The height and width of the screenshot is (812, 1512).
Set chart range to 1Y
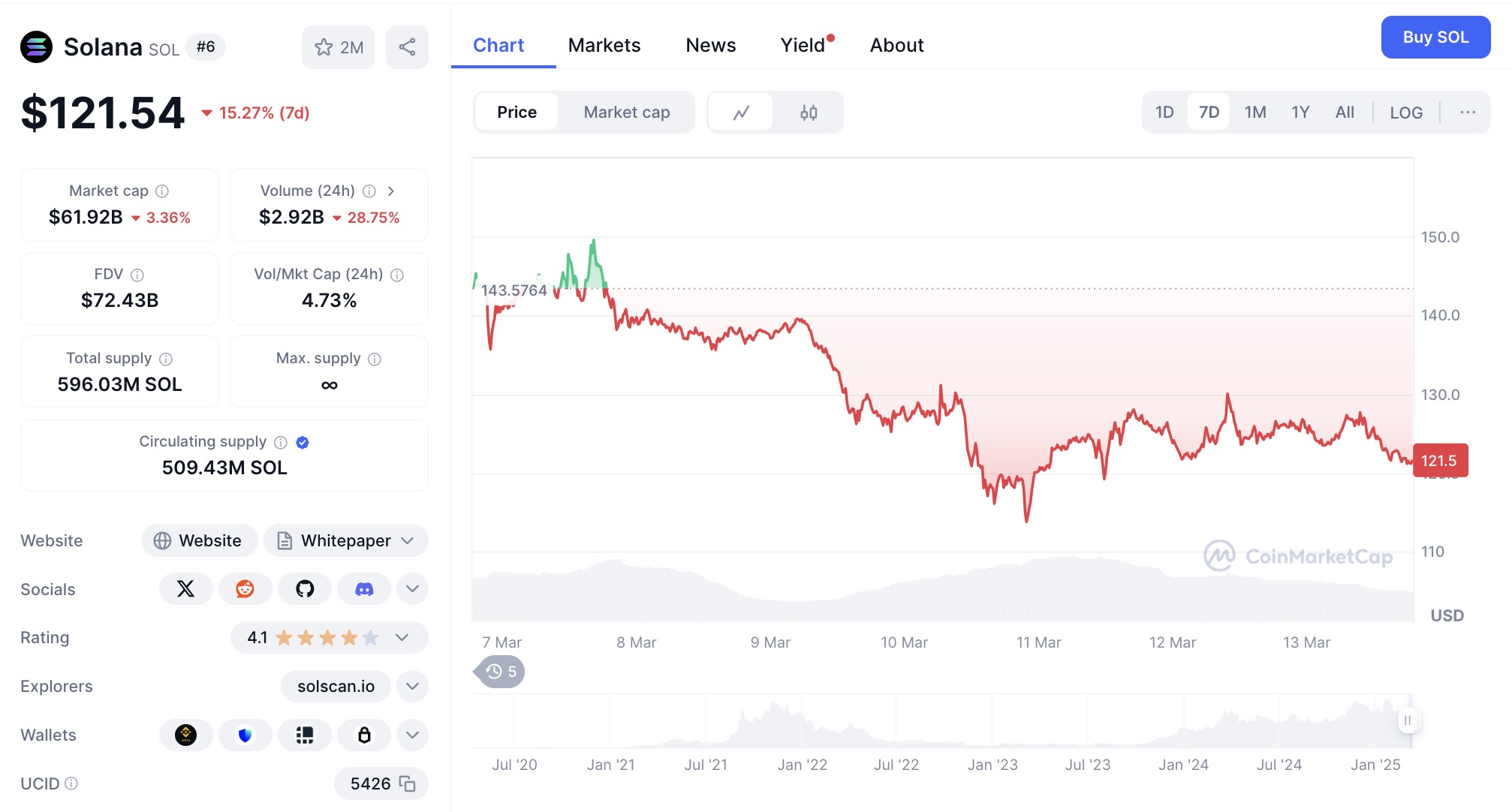click(1300, 113)
